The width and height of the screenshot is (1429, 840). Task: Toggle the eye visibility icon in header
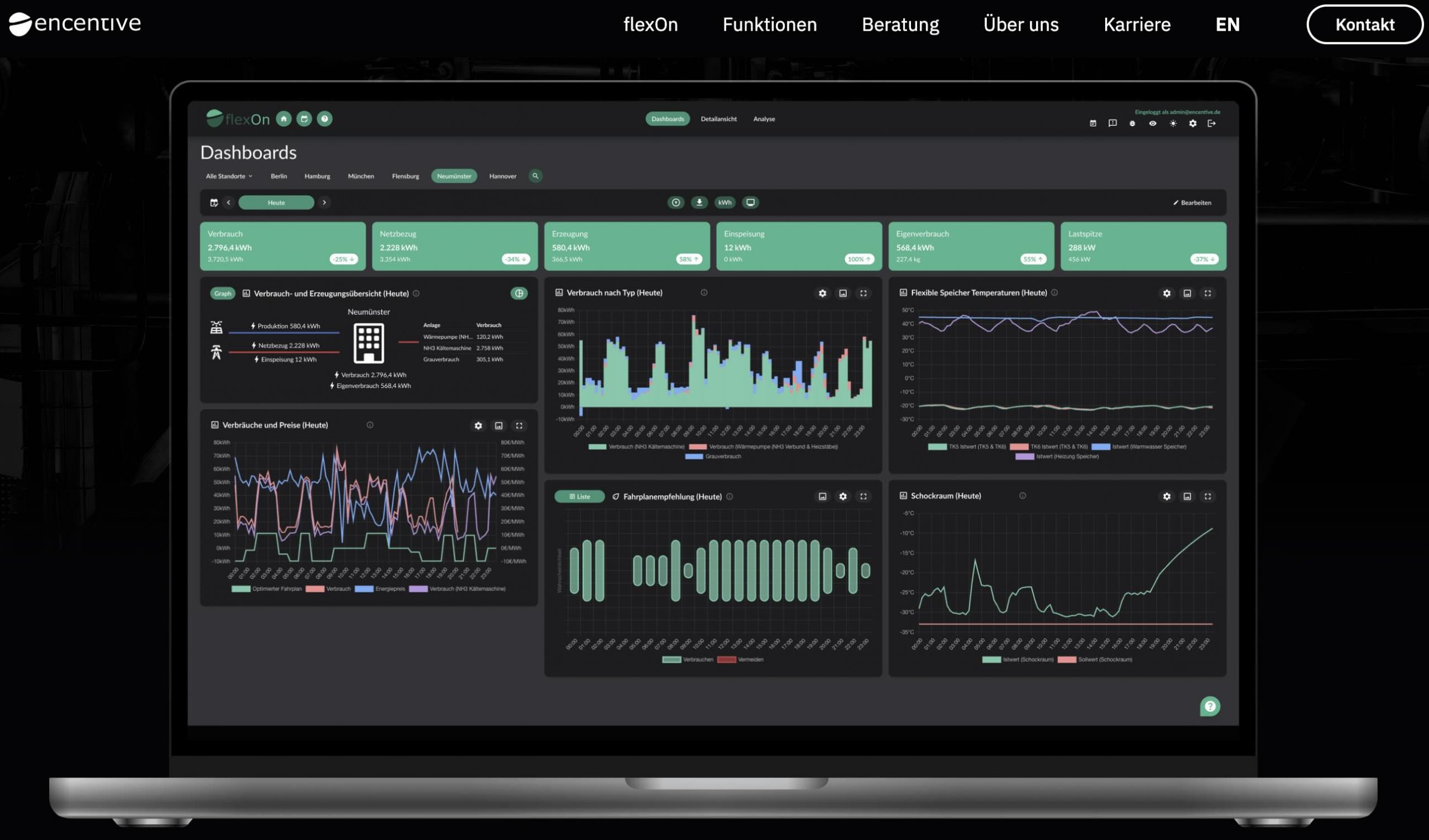1152,123
